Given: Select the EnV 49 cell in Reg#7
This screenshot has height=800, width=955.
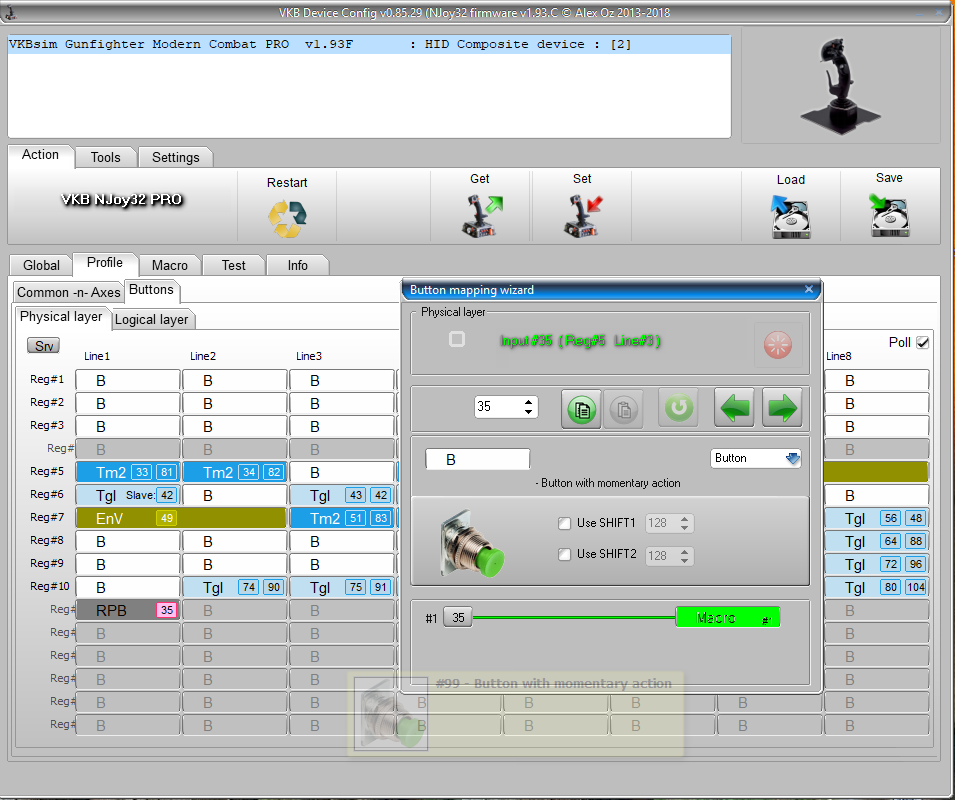Looking at the screenshot, I should tap(127, 518).
